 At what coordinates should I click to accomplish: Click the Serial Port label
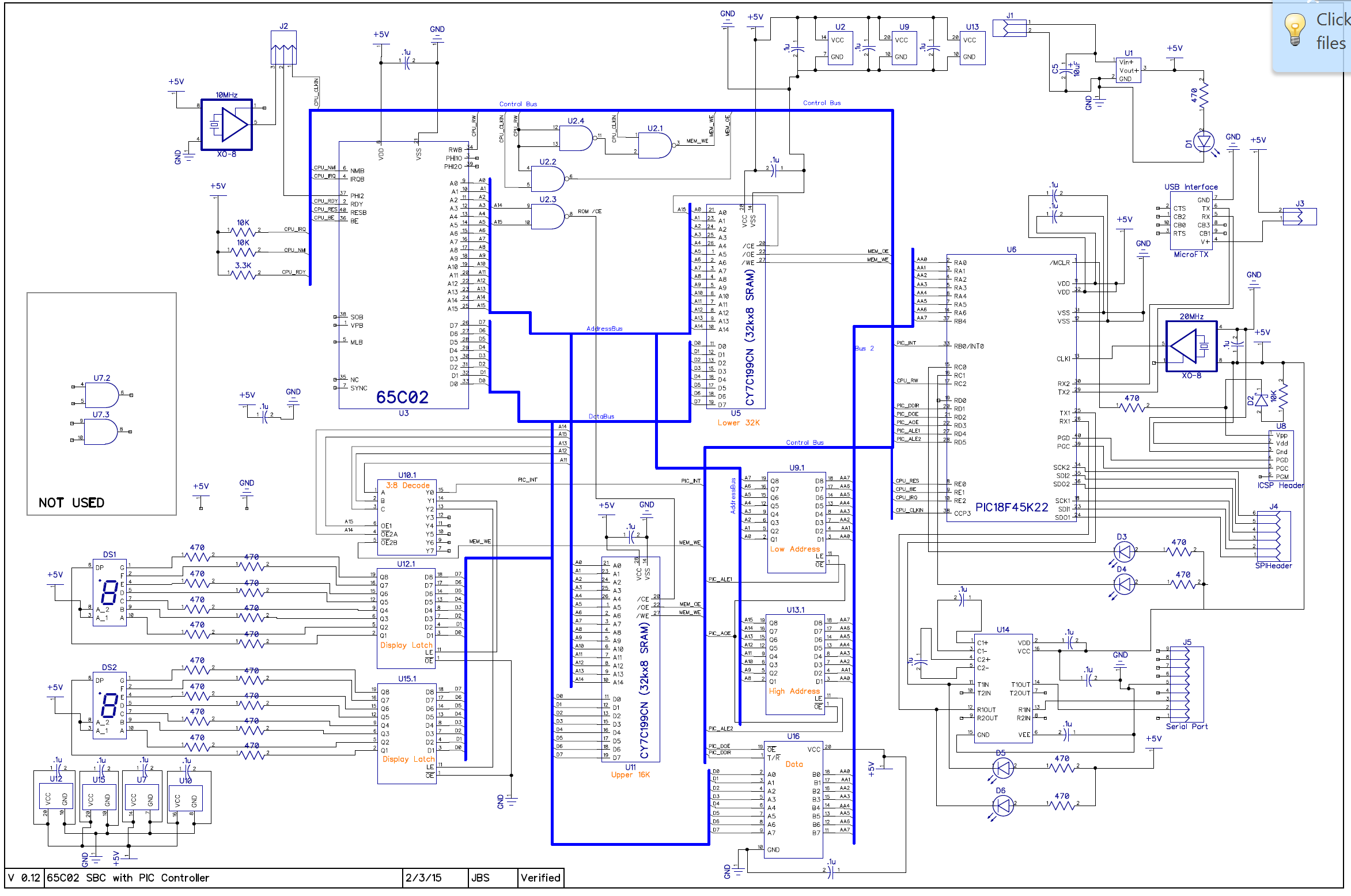coord(1186,727)
